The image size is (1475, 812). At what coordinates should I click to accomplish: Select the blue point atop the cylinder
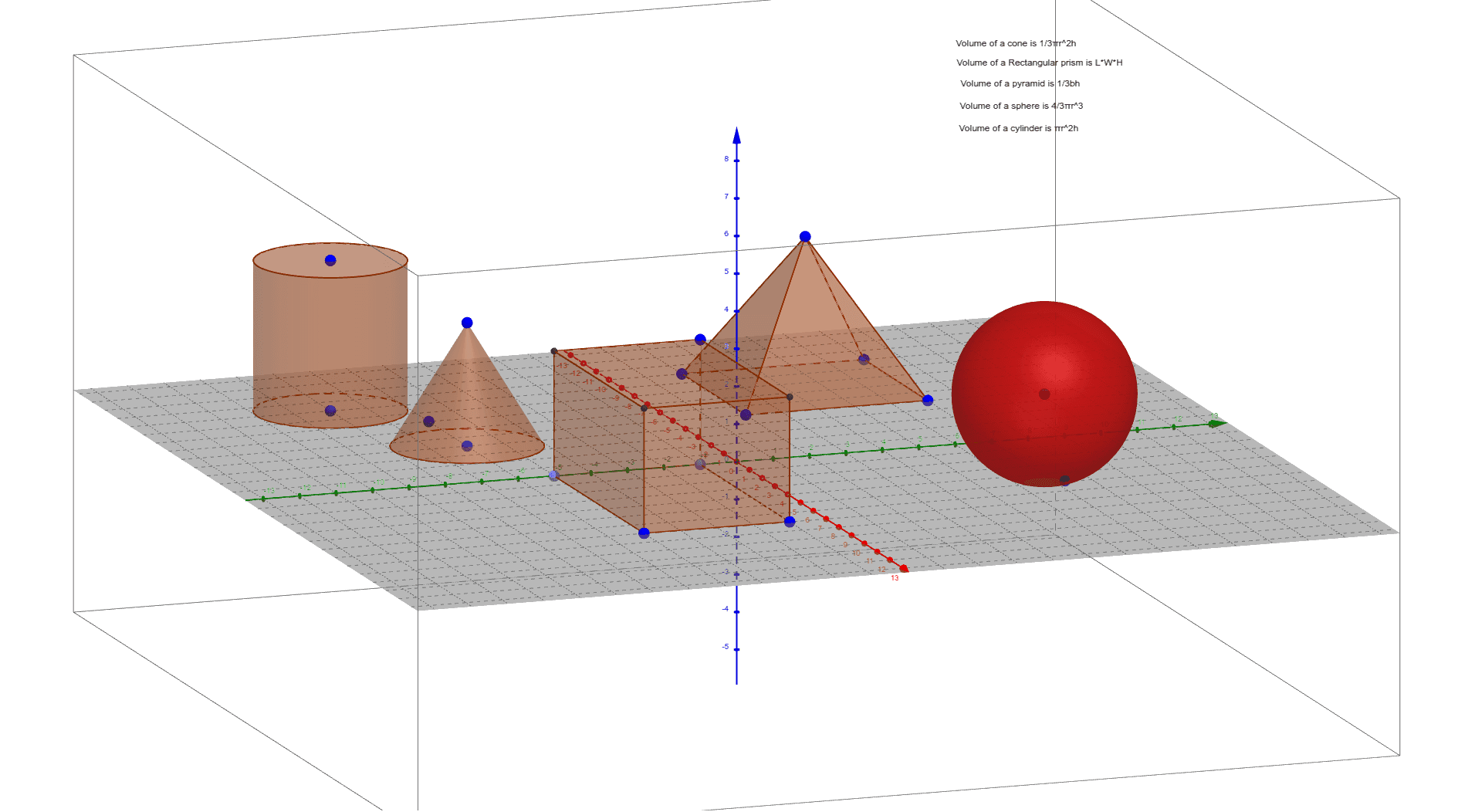click(x=330, y=260)
